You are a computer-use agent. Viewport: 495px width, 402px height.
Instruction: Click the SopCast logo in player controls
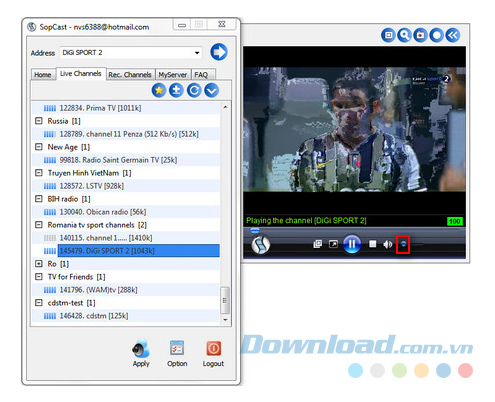[x=260, y=245]
